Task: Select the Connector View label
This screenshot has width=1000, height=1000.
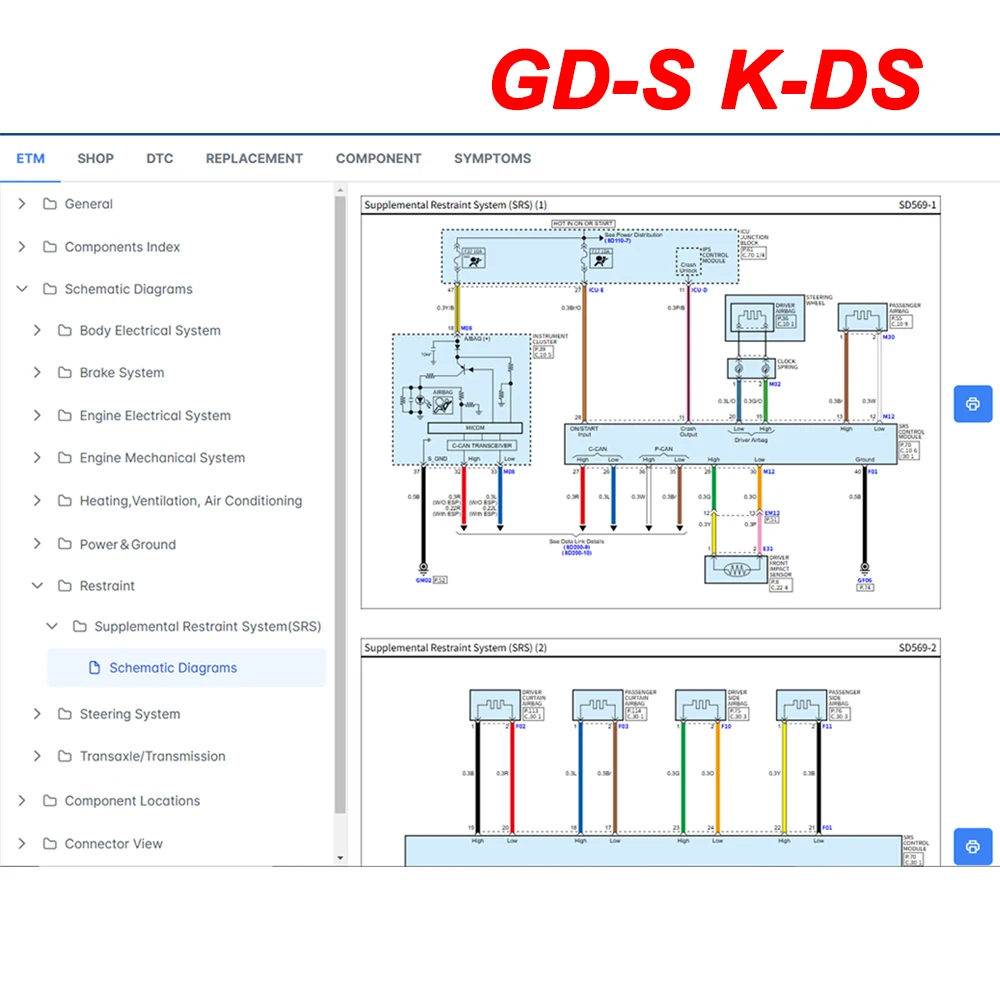Action: pos(114,843)
